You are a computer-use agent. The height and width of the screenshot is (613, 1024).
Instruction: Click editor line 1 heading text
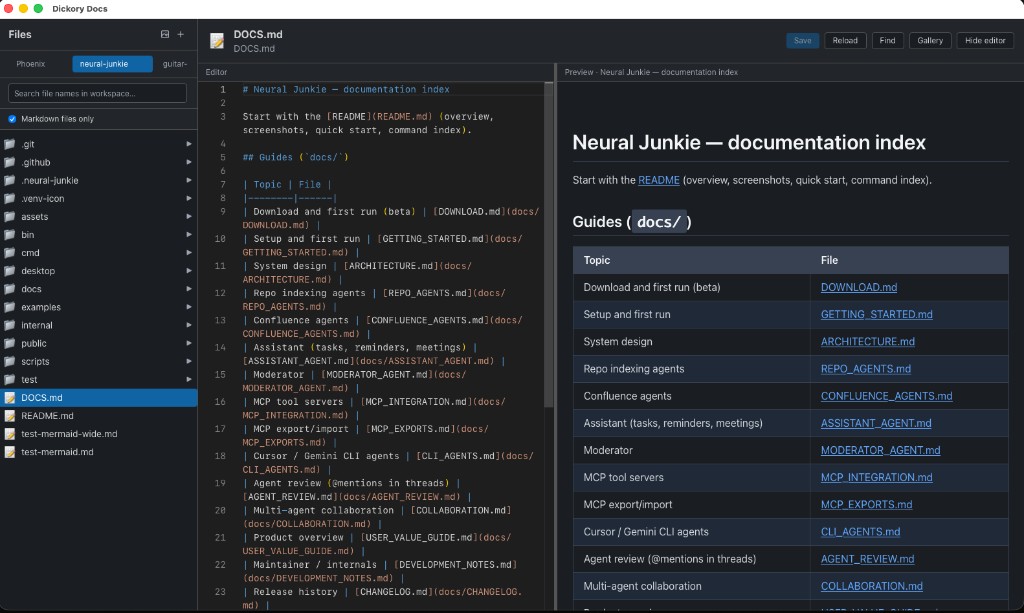[345, 89]
